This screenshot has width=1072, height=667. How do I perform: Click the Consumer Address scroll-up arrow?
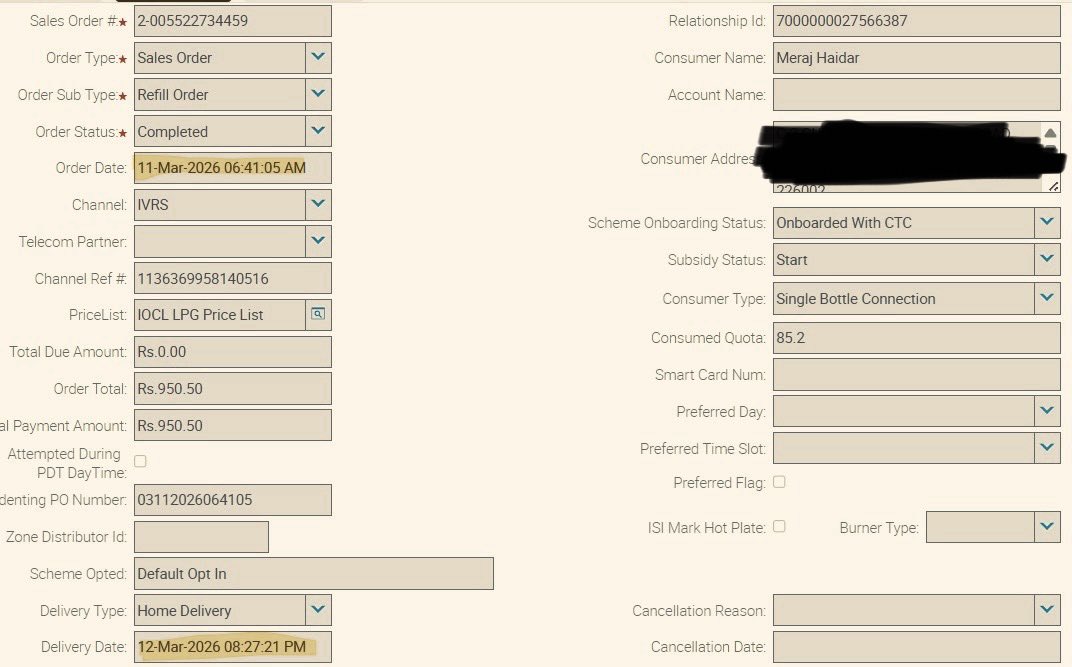coord(1050,133)
